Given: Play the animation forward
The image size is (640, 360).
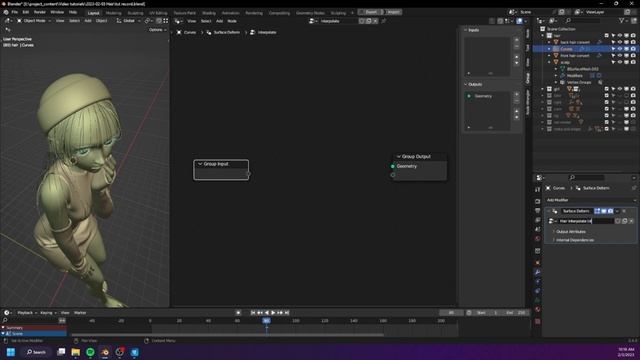Looking at the screenshot, I should [x=273, y=313].
